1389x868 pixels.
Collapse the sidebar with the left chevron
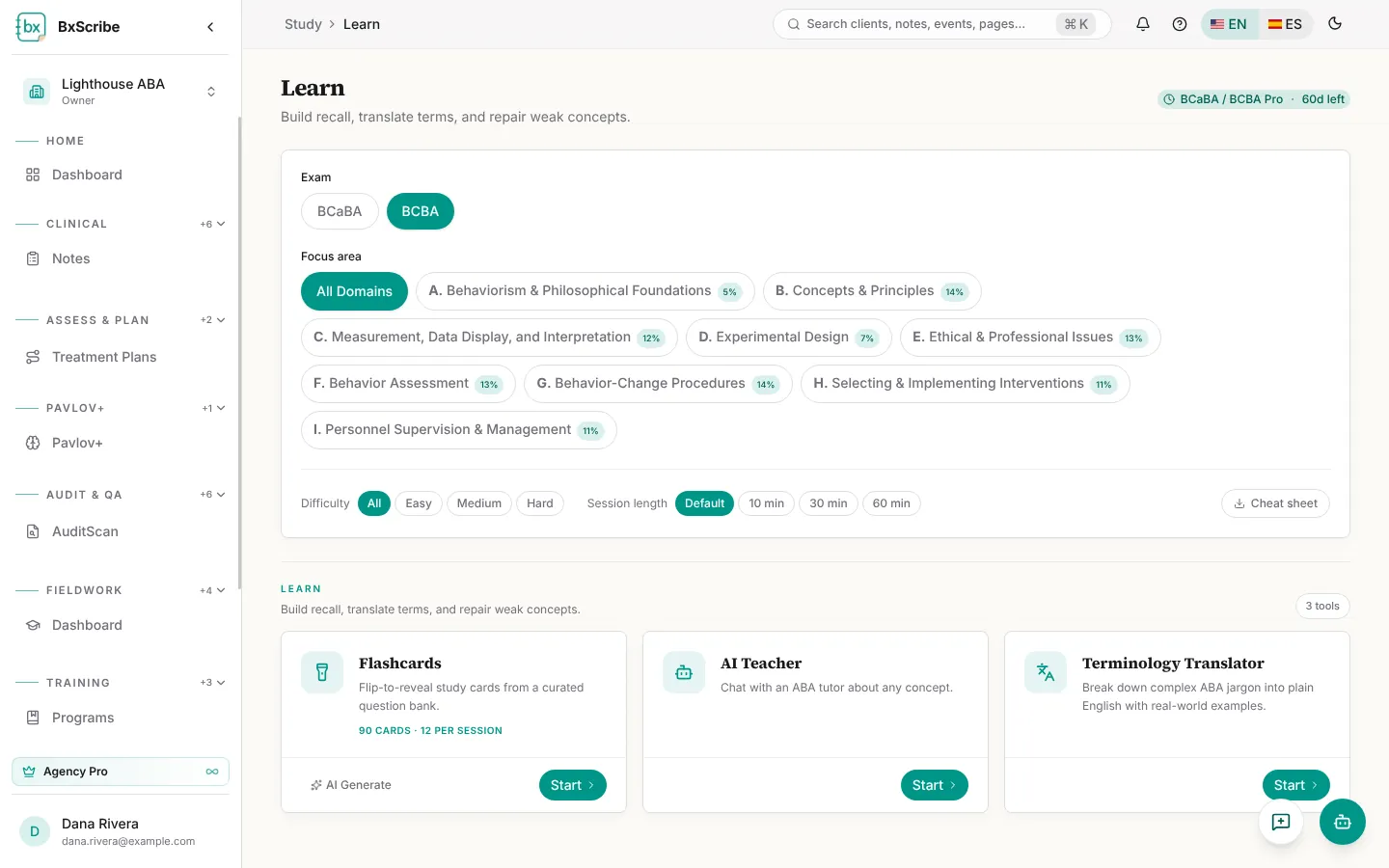click(210, 27)
